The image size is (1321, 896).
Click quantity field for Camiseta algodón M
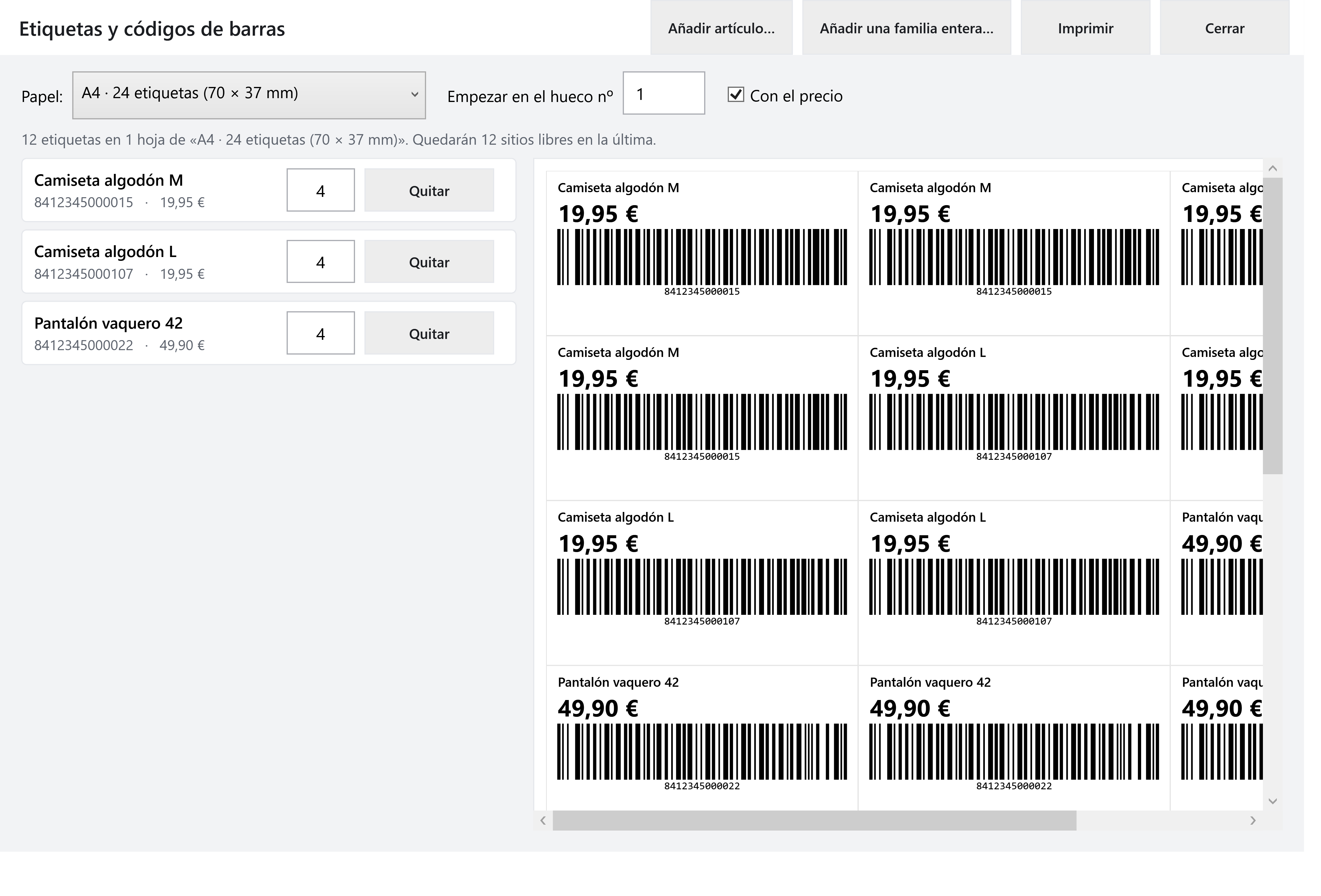point(321,190)
